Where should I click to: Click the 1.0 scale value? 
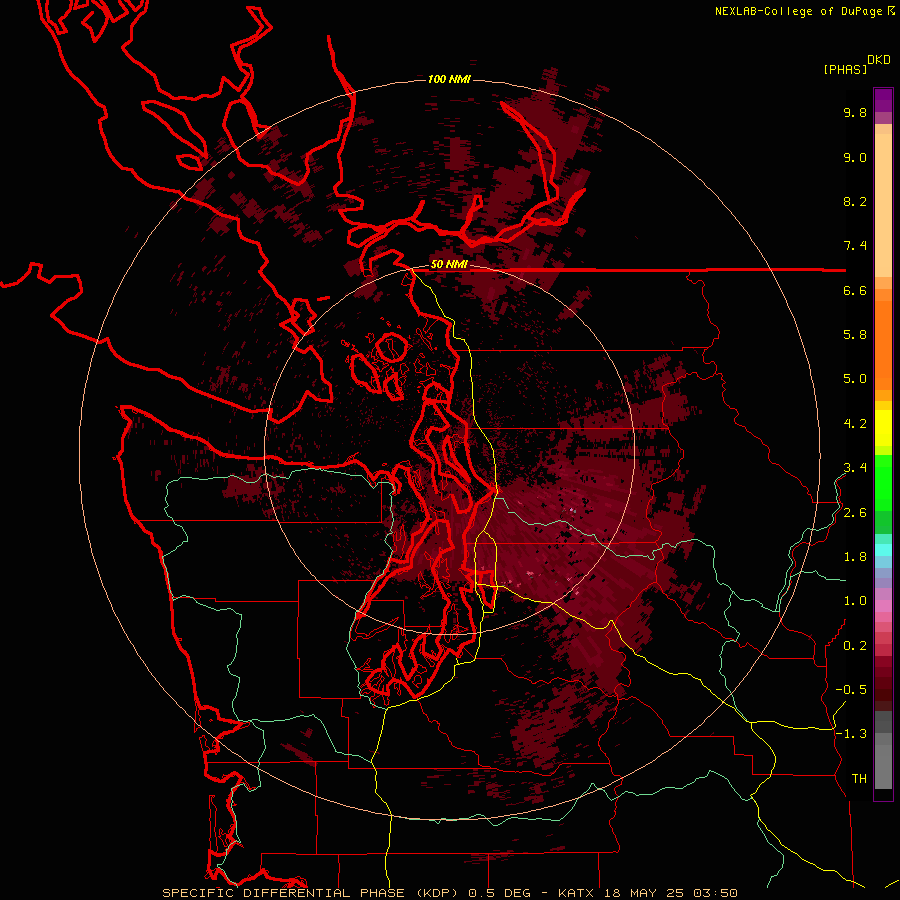click(x=855, y=601)
